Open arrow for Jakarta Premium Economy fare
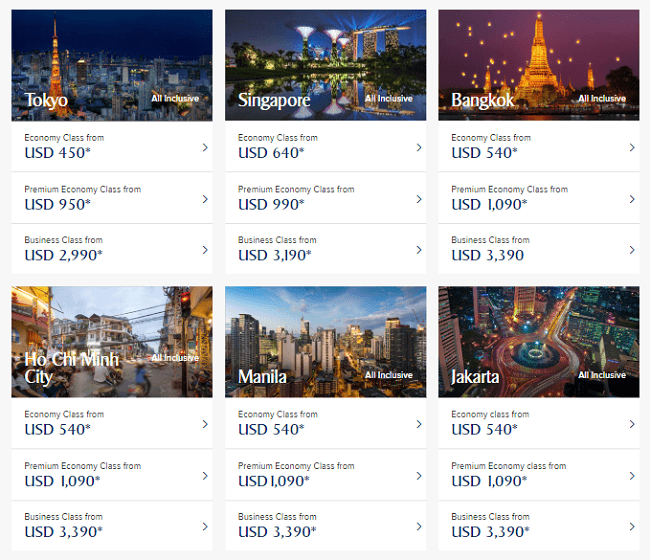Screen dimensions: 650x560 [632, 476]
